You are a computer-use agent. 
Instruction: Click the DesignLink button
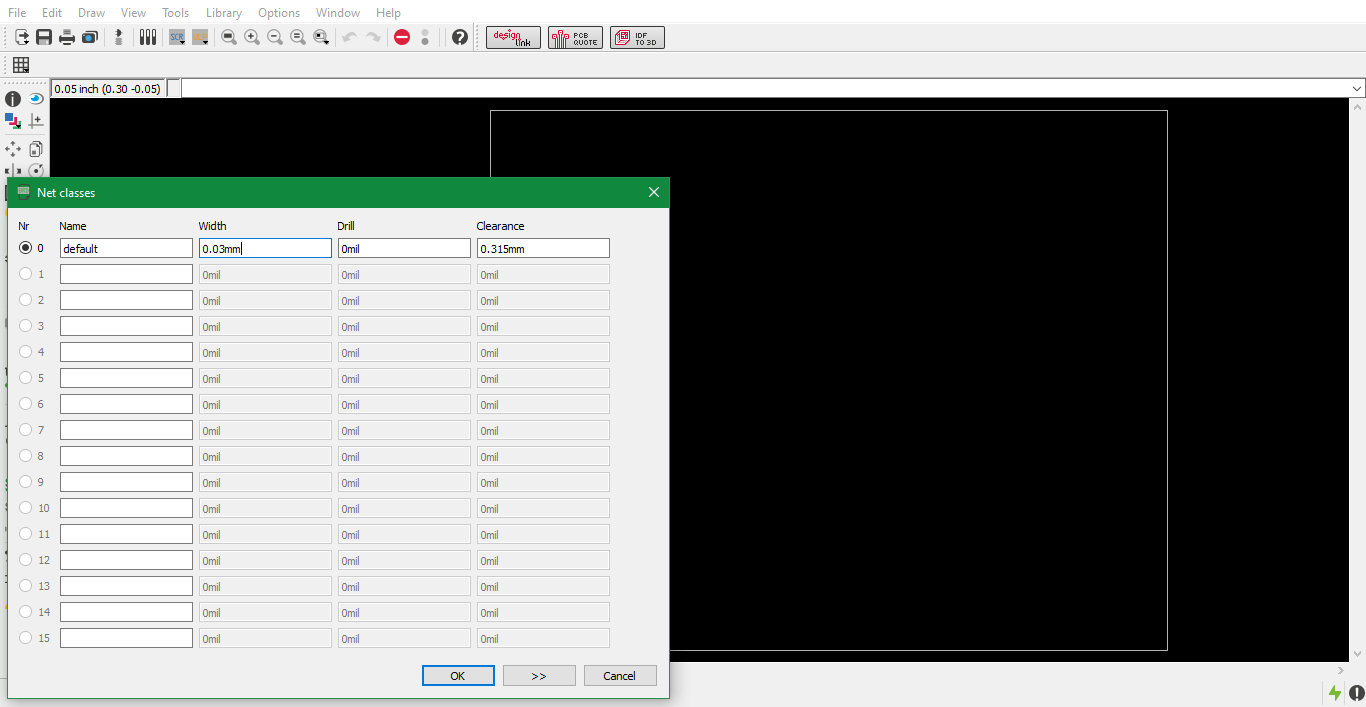(x=514, y=38)
